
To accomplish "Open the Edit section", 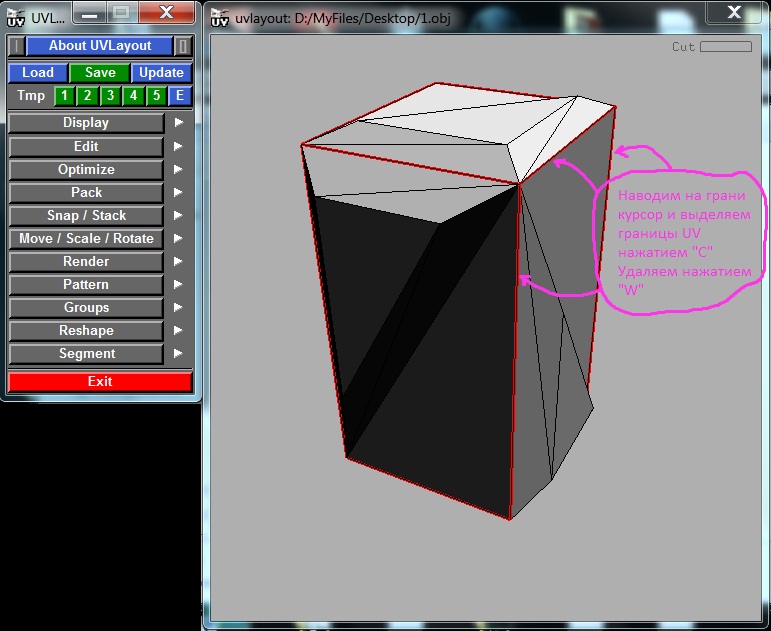I will point(86,147).
